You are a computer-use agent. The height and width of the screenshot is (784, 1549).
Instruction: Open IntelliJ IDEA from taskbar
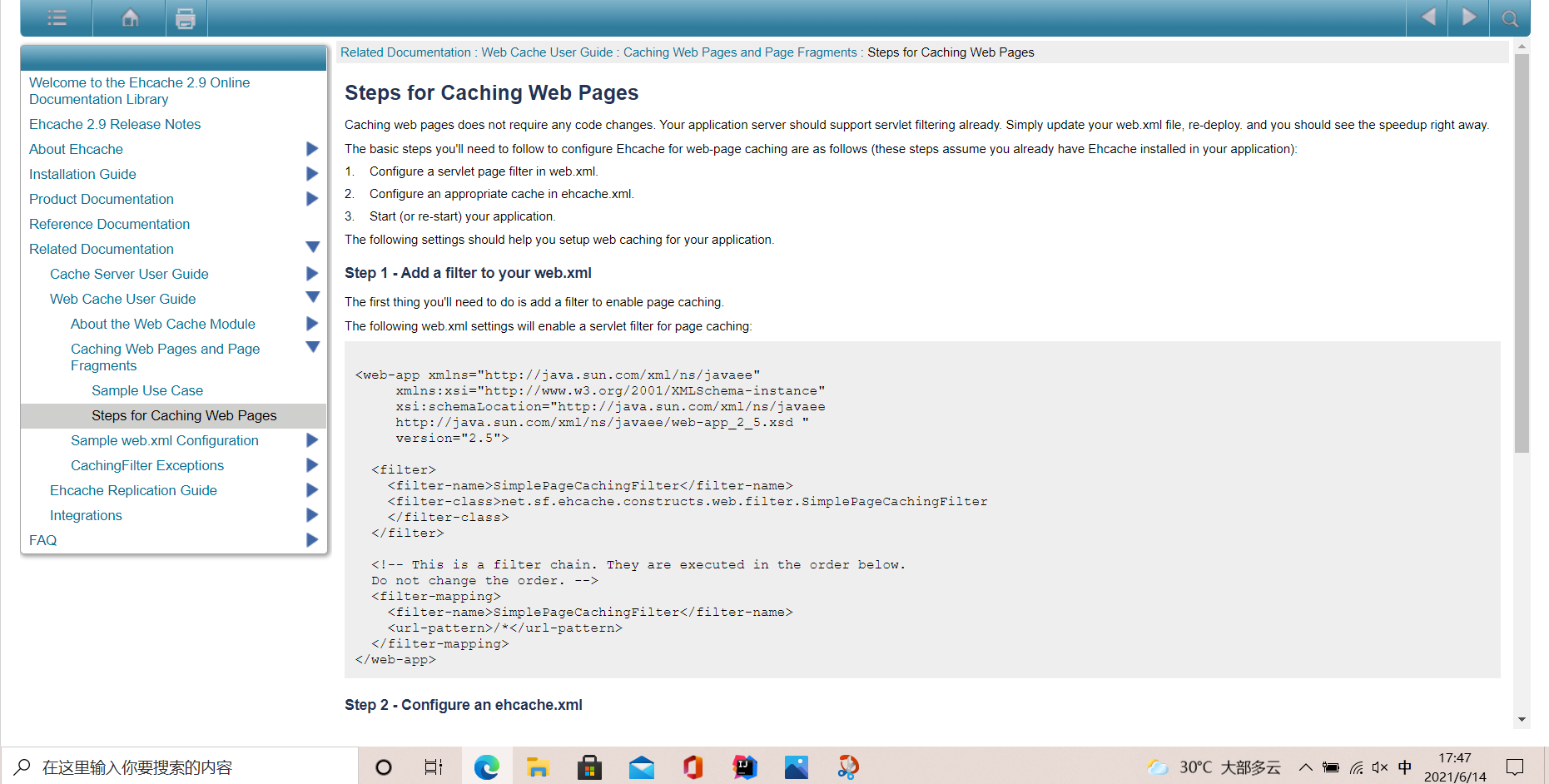click(x=745, y=767)
